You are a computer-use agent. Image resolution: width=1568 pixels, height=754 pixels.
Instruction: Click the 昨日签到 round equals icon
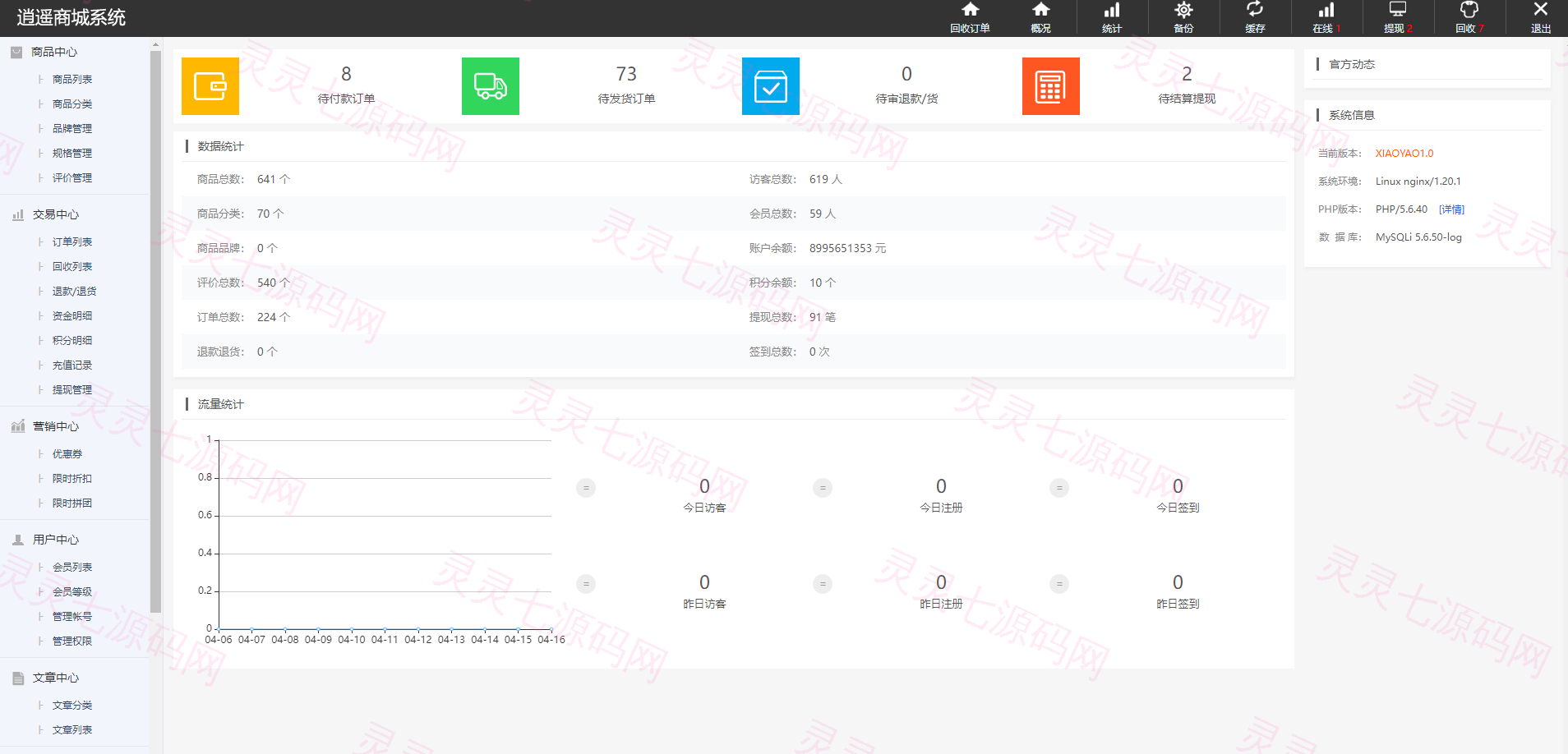pos(1059,584)
